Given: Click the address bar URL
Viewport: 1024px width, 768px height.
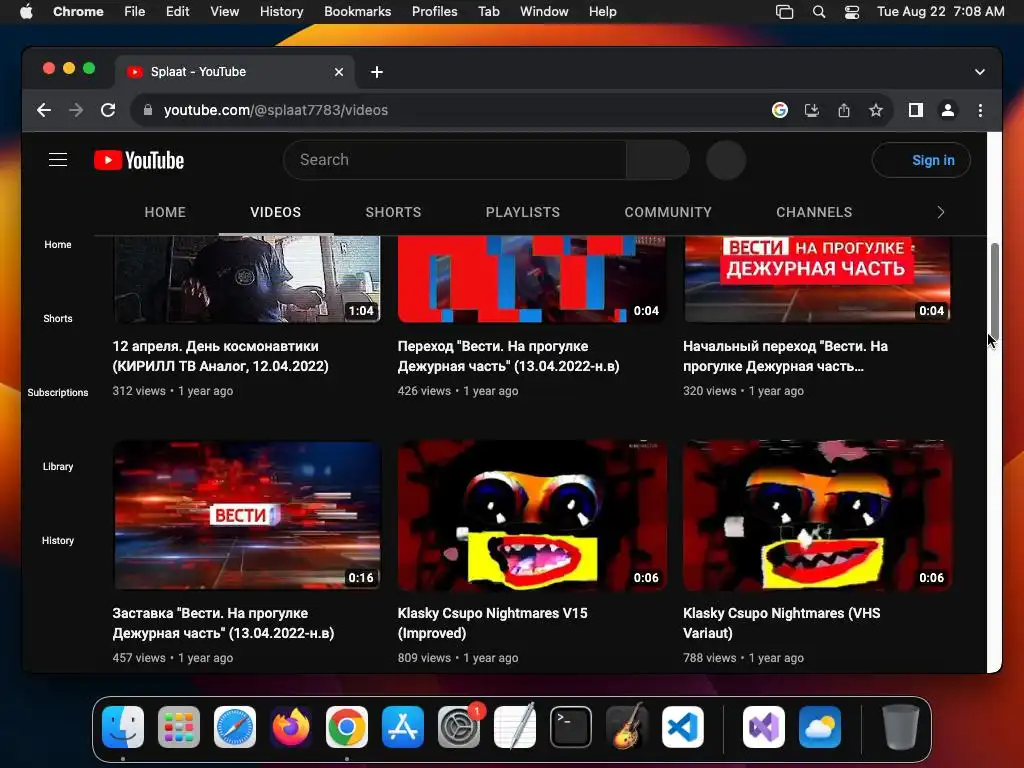Looking at the screenshot, I should tap(276, 110).
